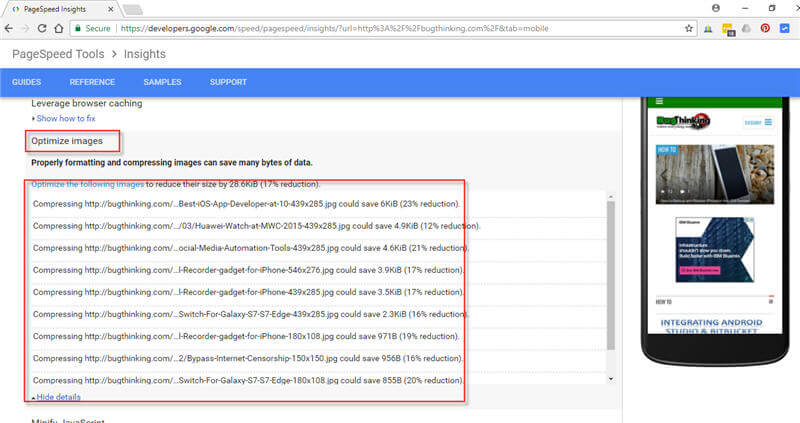Screen dimensions: 800x423
Task: Click the Leverage browser caching heading
Action: coord(87,103)
